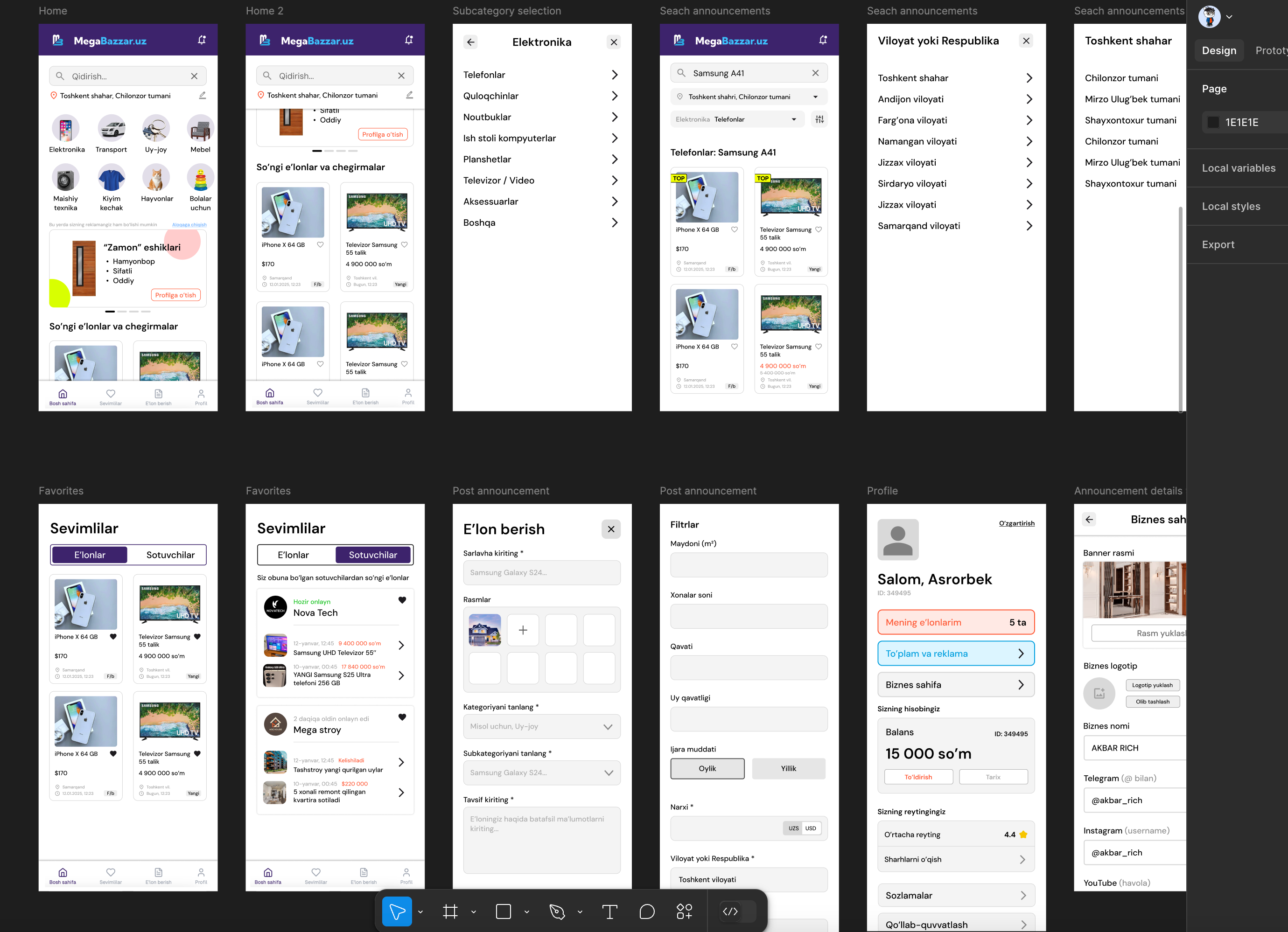Image resolution: width=1288 pixels, height=932 pixels.
Task: Click the Sarlavha kiriting input field
Action: point(542,573)
